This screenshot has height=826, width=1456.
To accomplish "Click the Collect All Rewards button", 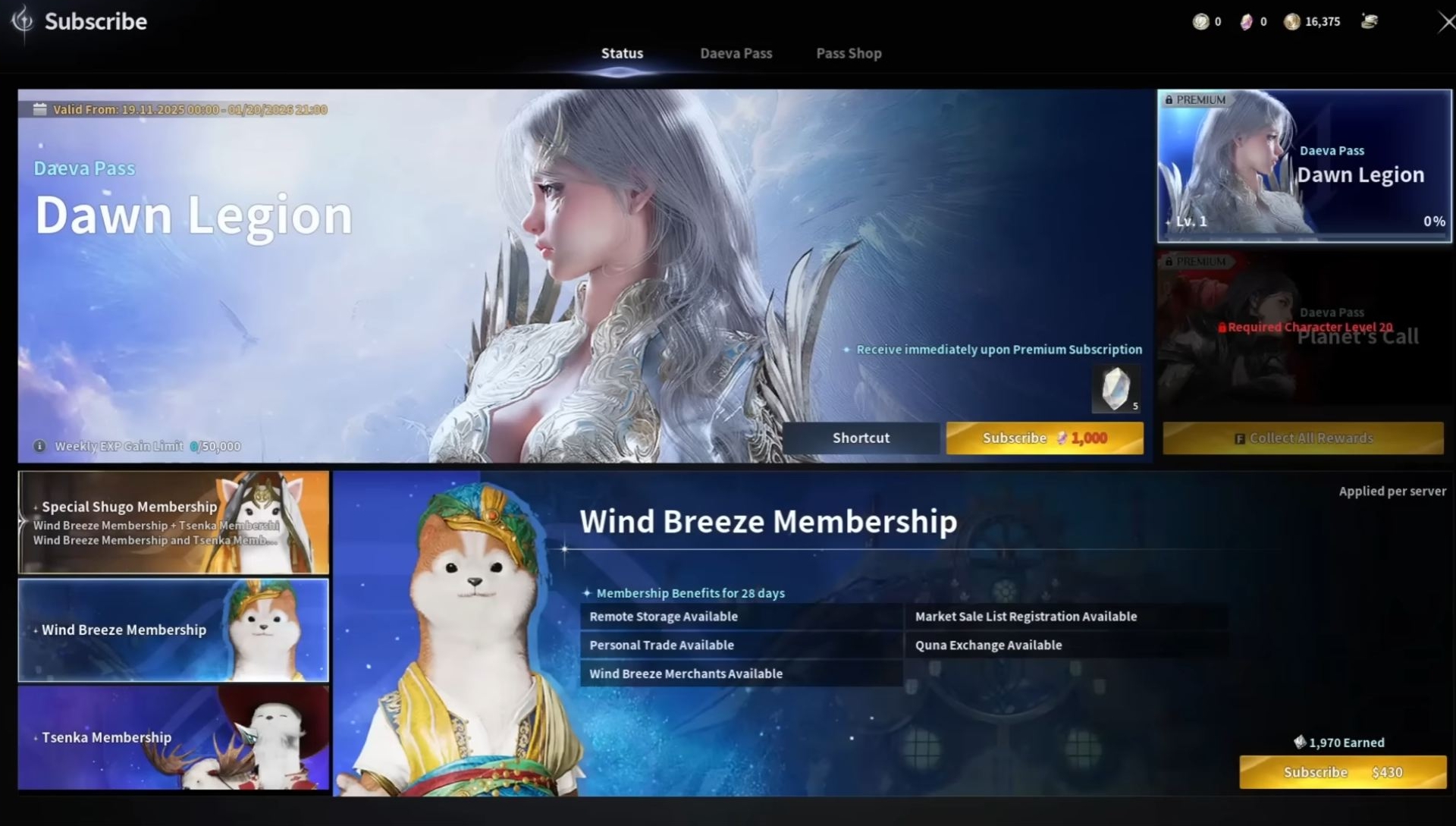I will pos(1303,438).
